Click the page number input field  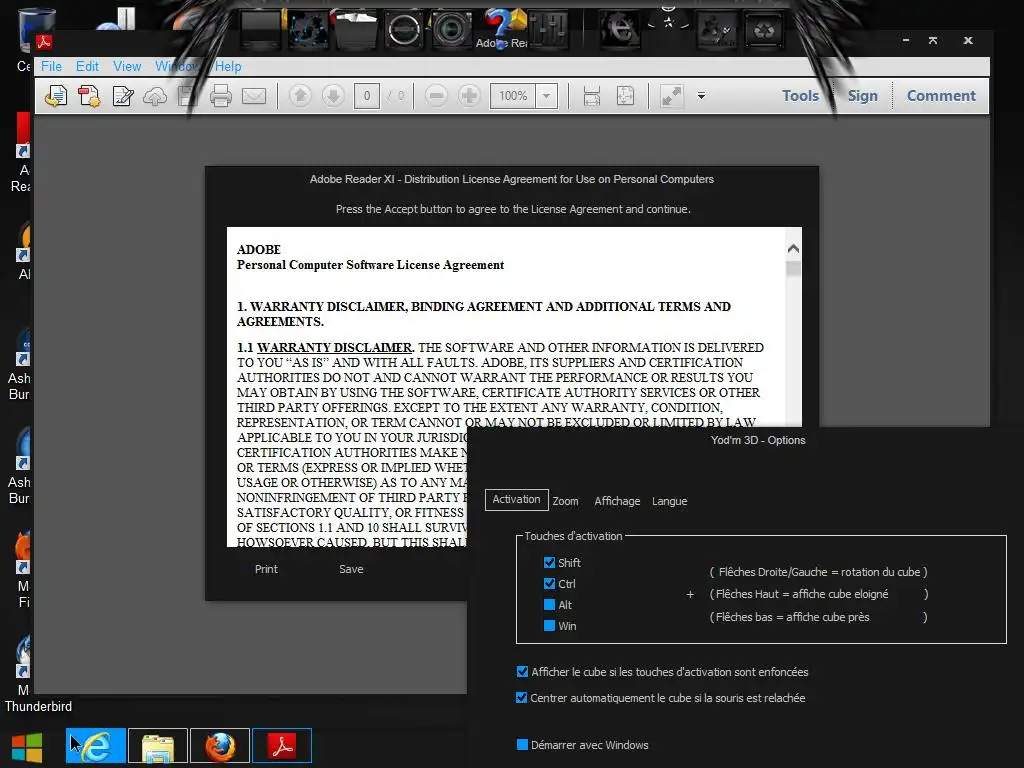367,96
